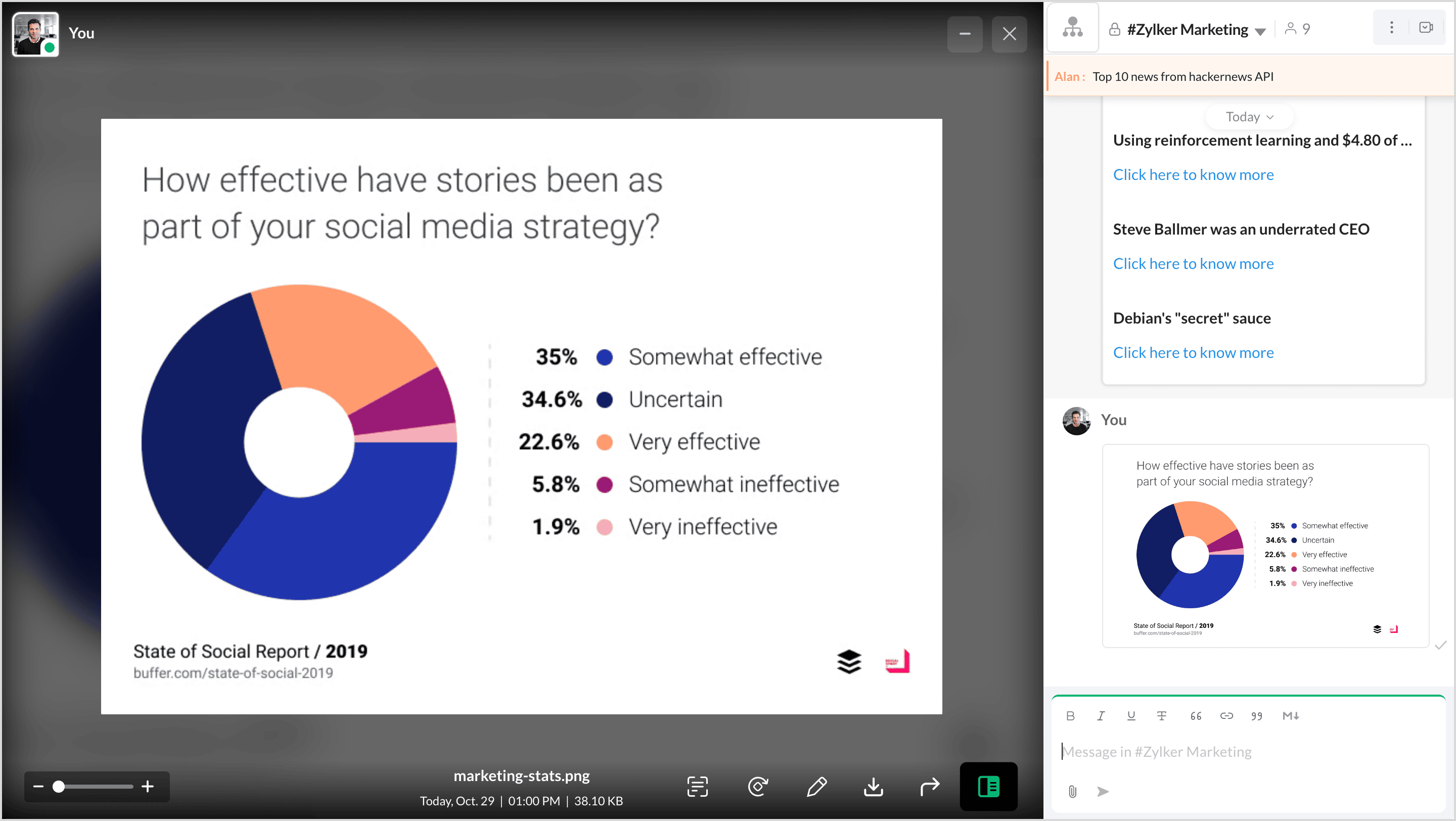Open the three-dot channel options menu
1456x821 pixels.
coord(1391,28)
